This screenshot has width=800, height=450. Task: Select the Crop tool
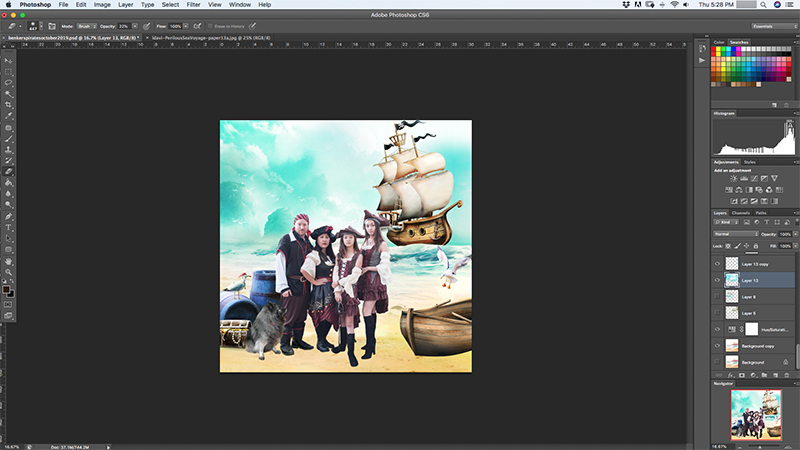[x=8, y=105]
